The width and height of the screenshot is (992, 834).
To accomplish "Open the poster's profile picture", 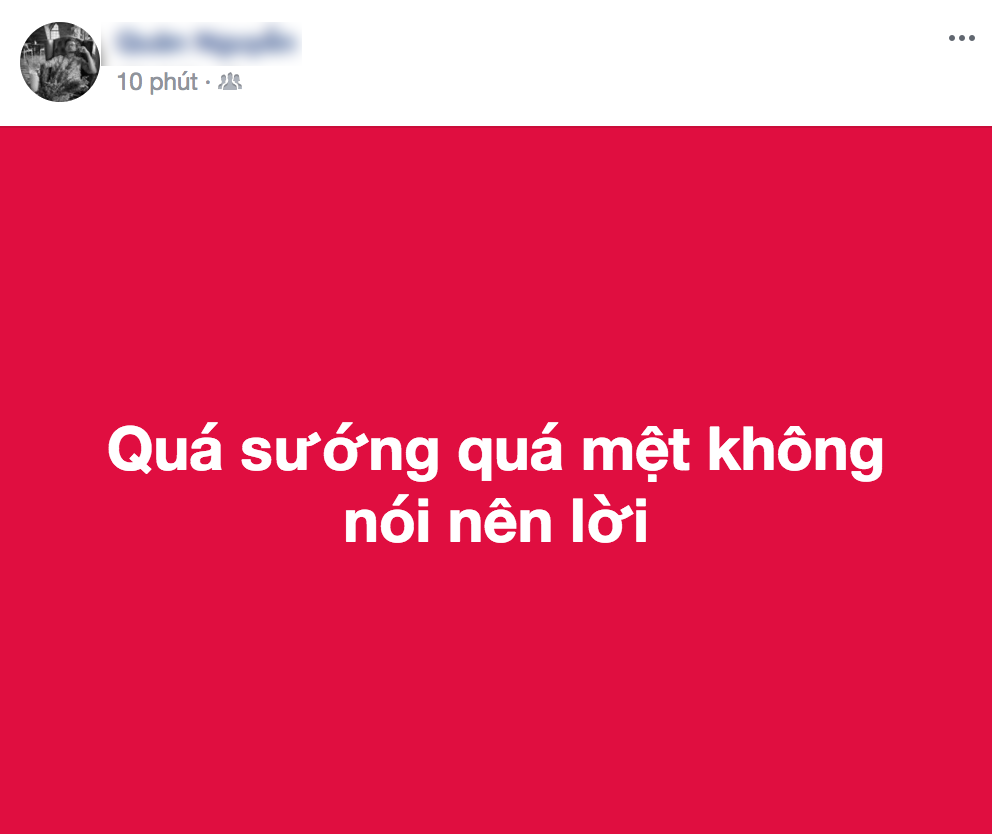I will 60,61.
